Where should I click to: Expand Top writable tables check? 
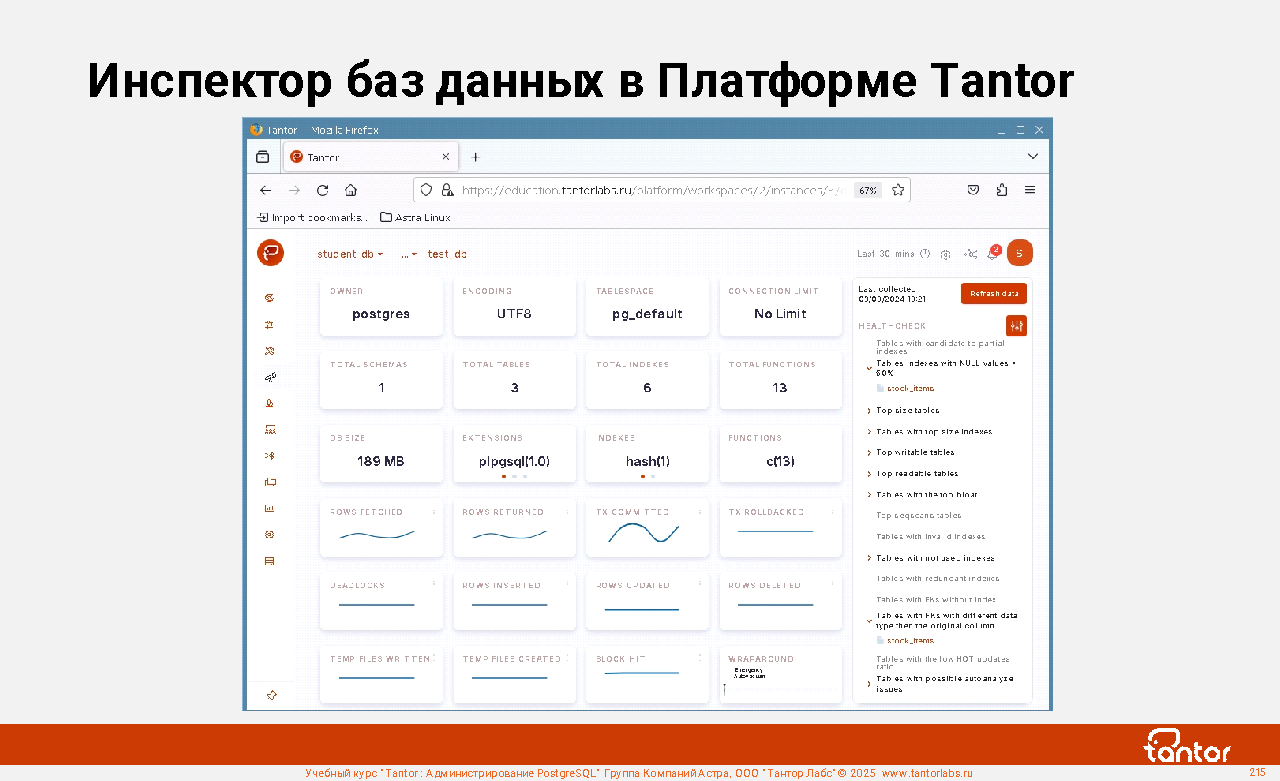[x=869, y=452]
